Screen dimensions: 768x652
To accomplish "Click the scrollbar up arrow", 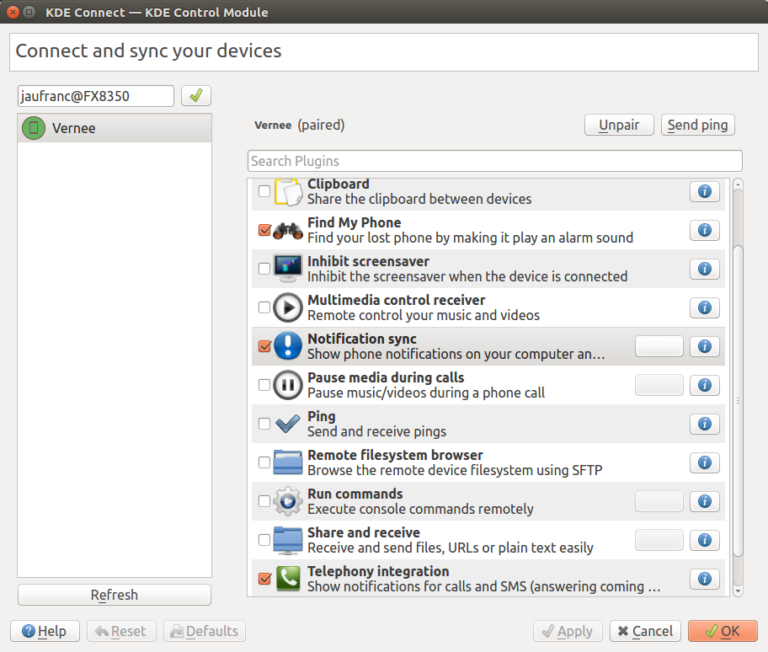I will point(738,184).
